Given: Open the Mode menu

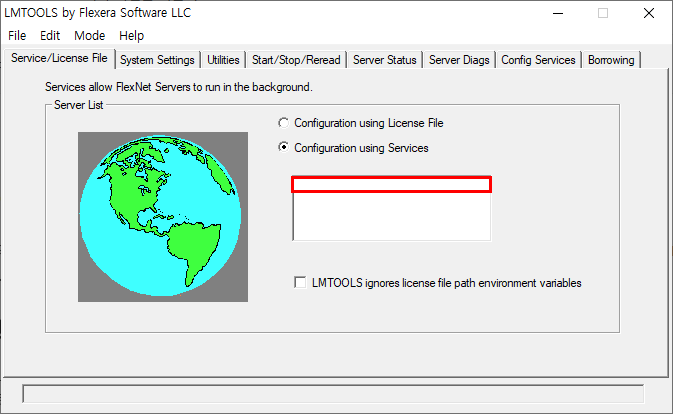Looking at the screenshot, I should pyautogui.click(x=89, y=36).
